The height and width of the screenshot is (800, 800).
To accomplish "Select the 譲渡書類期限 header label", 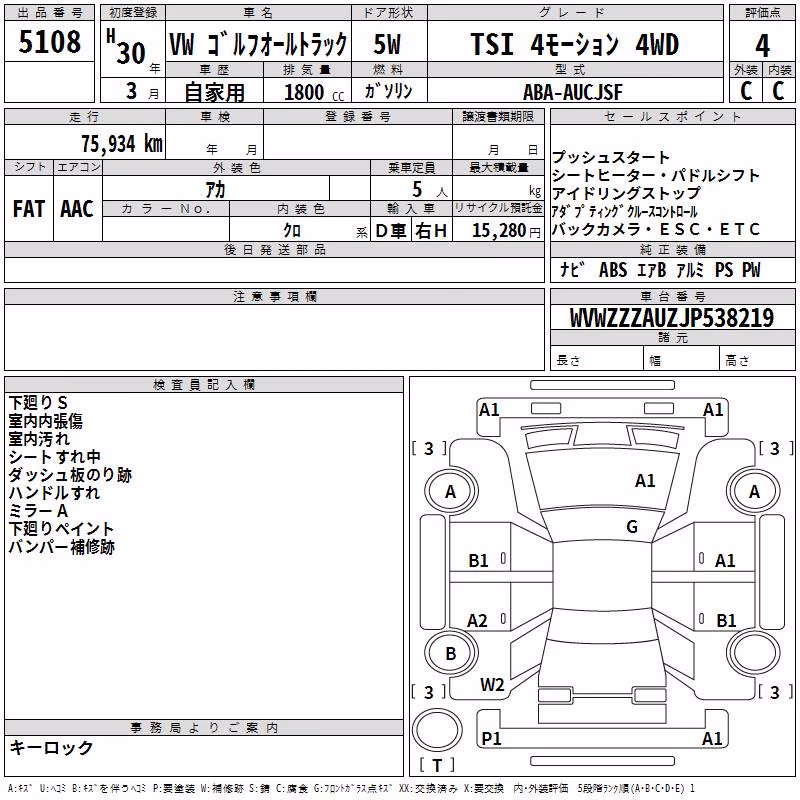I will pyautogui.click(x=498, y=117).
